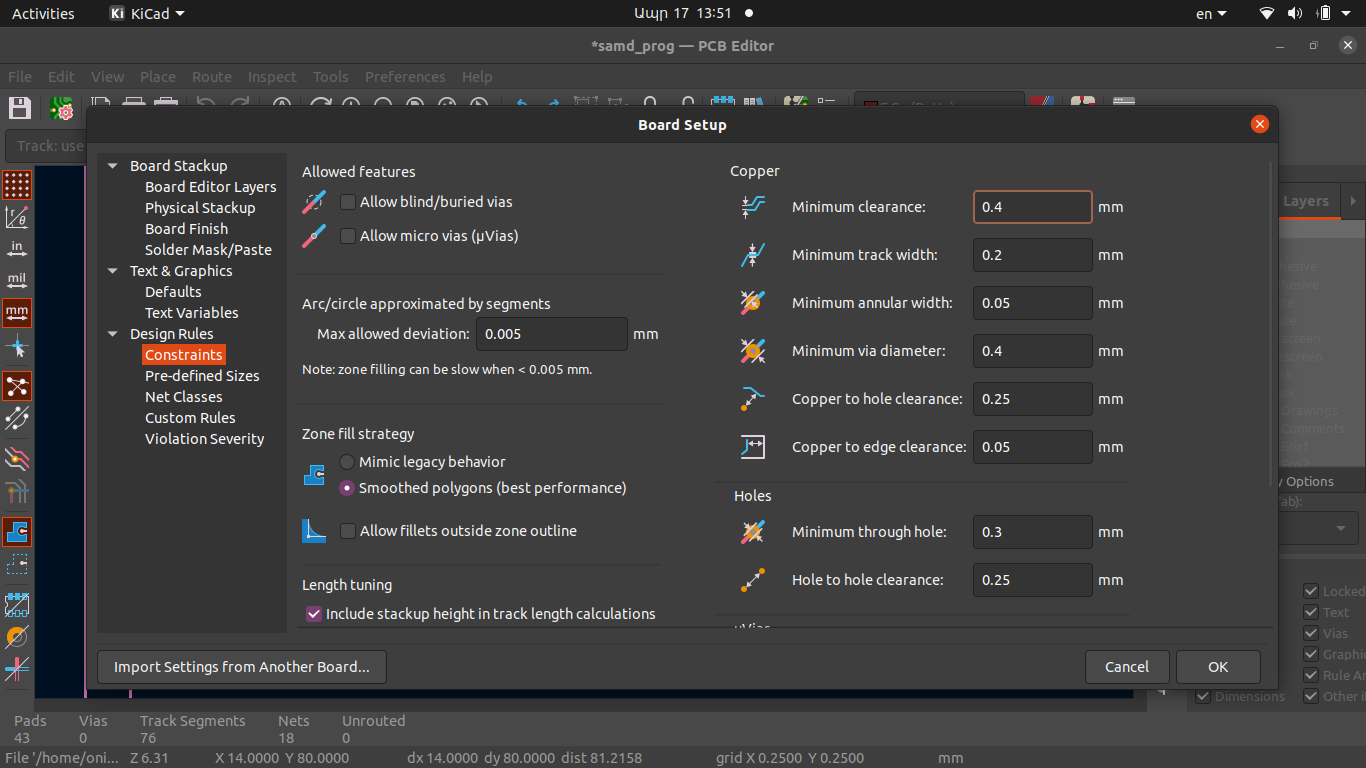Screen dimensions: 1366x768
Task: Click the Activities button
Action: point(43,14)
